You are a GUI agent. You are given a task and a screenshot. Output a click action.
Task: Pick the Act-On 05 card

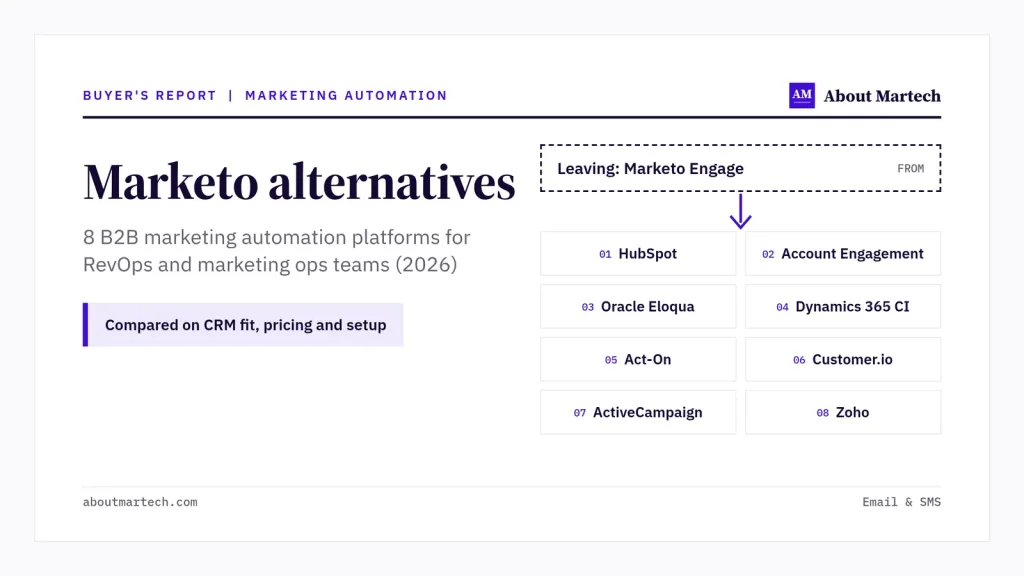point(638,359)
